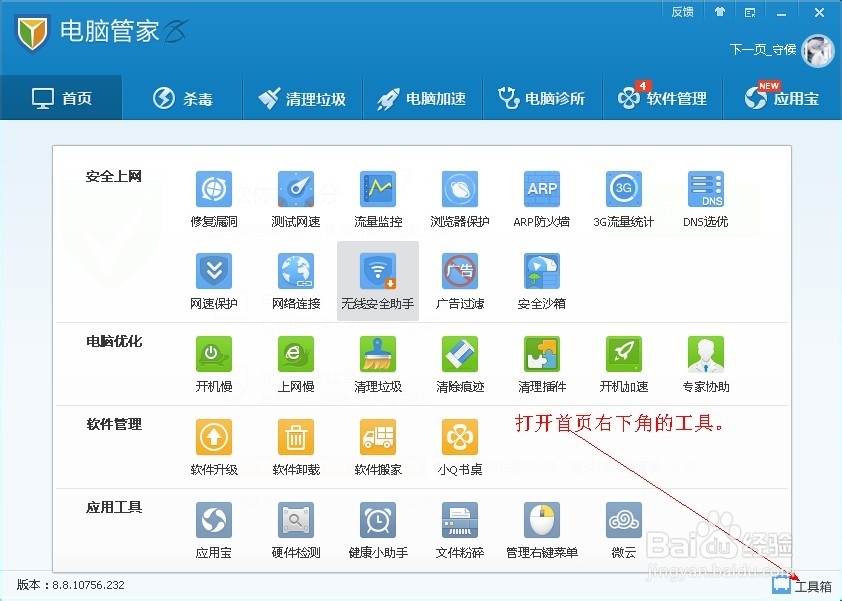Open 健康小助手 alarm tool
The height and width of the screenshot is (601, 842).
(378, 530)
